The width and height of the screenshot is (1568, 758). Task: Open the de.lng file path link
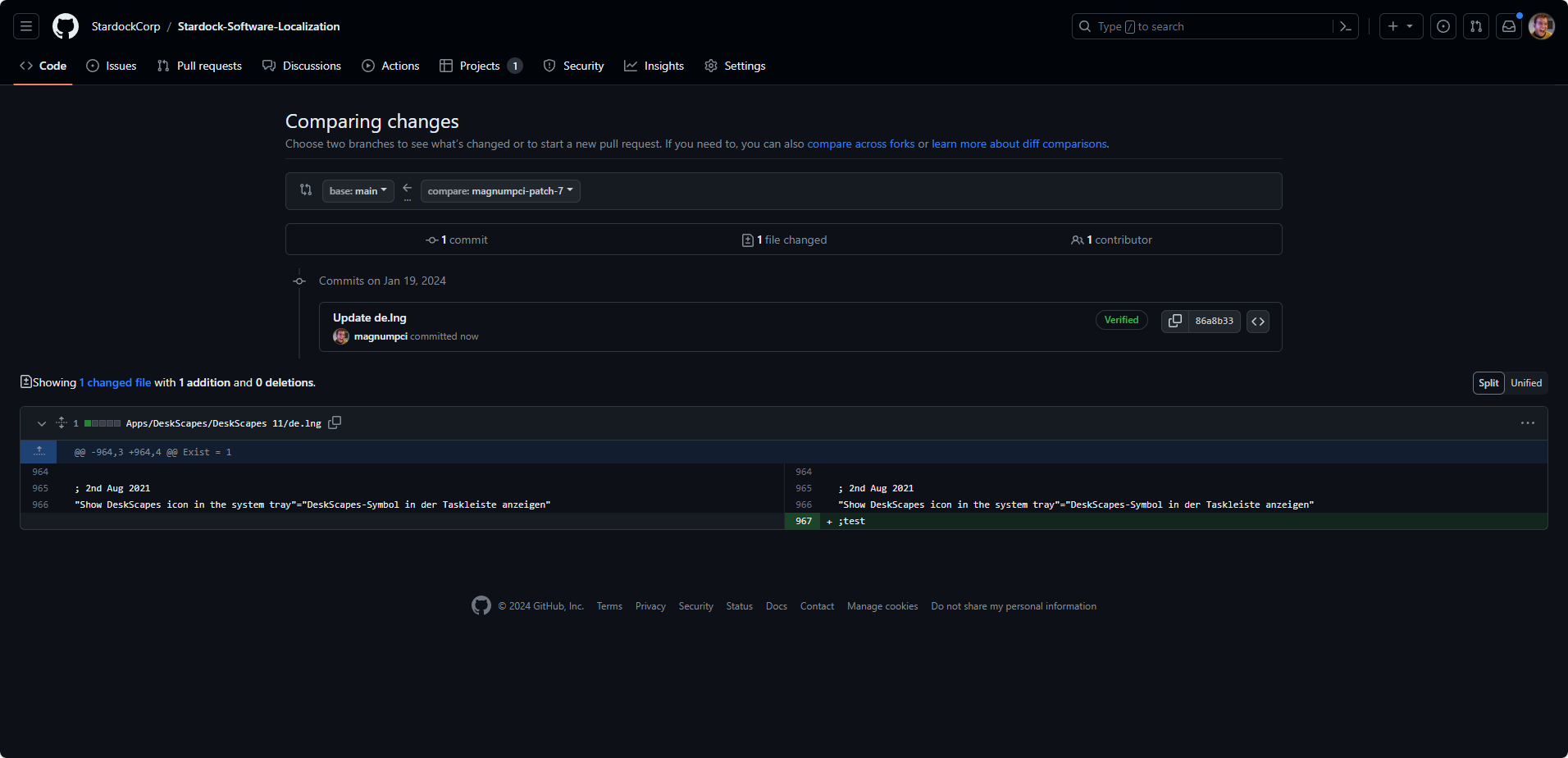click(x=223, y=423)
